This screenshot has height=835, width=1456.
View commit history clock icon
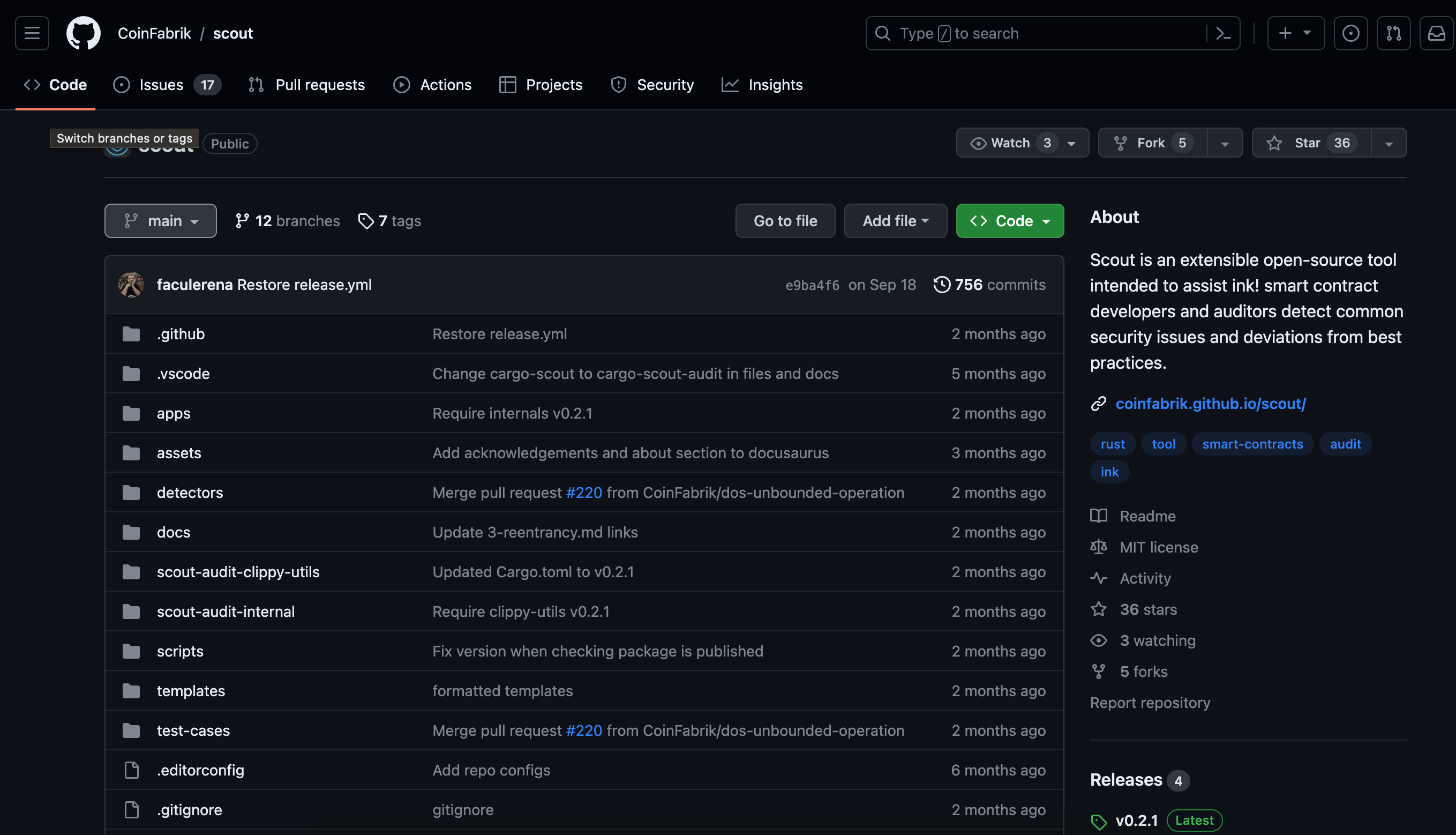[941, 285]
